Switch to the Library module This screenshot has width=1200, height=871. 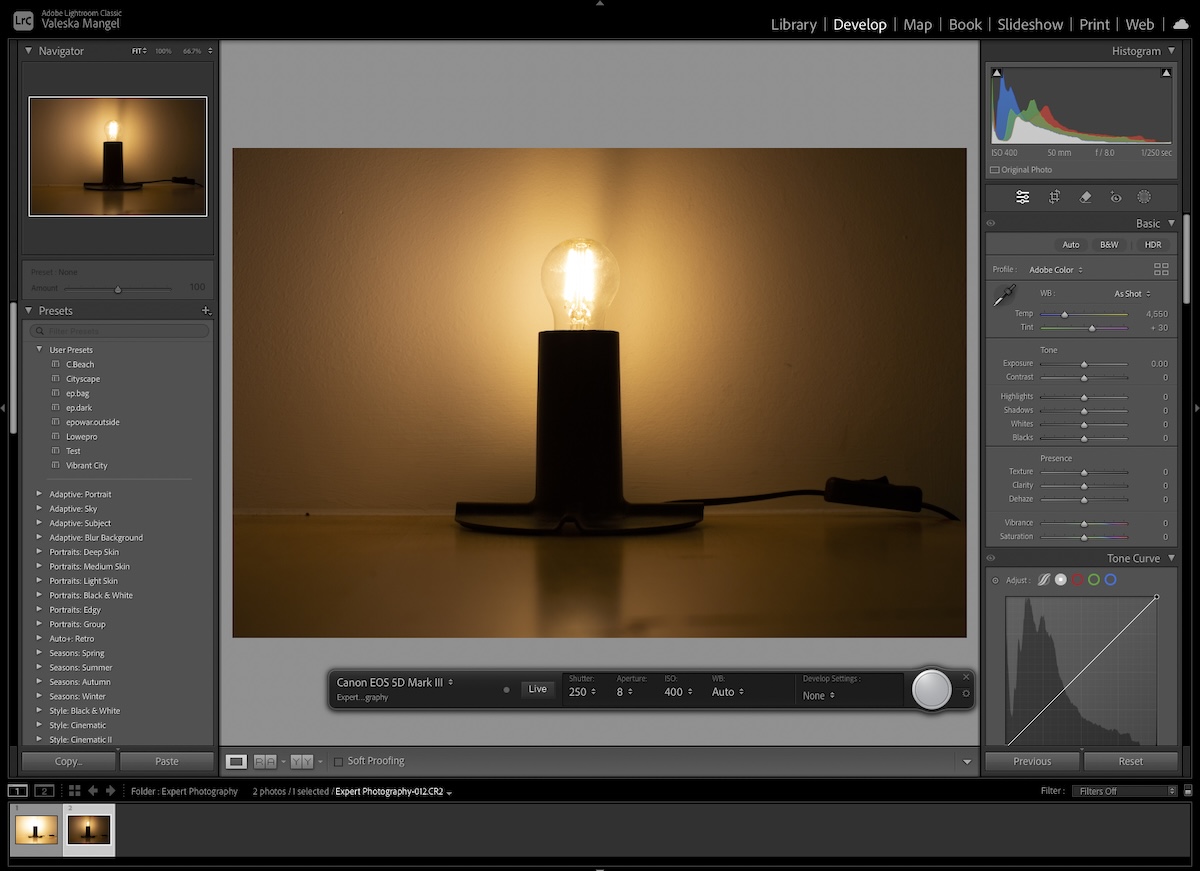click(793, 24)
